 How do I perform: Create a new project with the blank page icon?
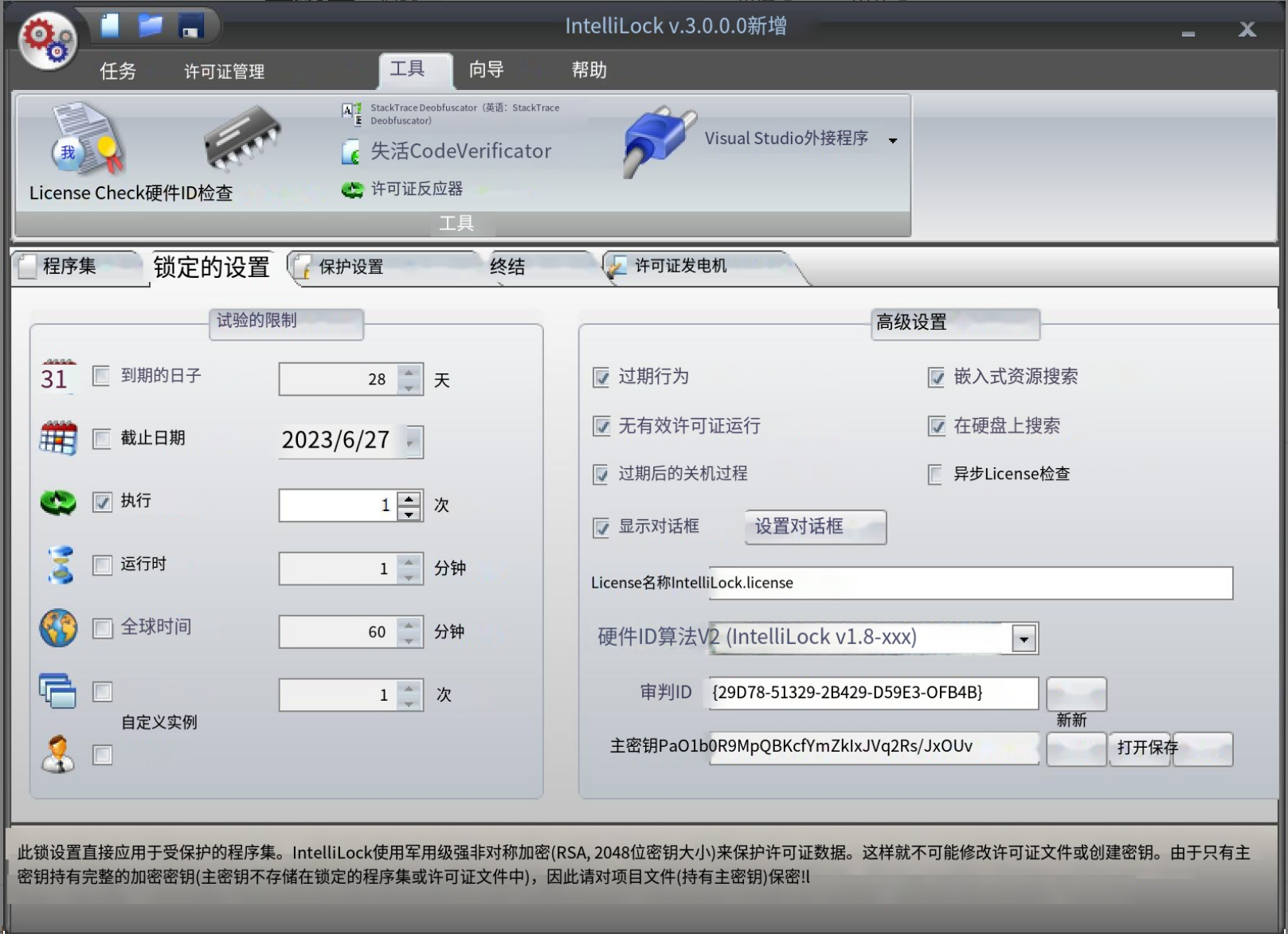click(x=111, y=25)
